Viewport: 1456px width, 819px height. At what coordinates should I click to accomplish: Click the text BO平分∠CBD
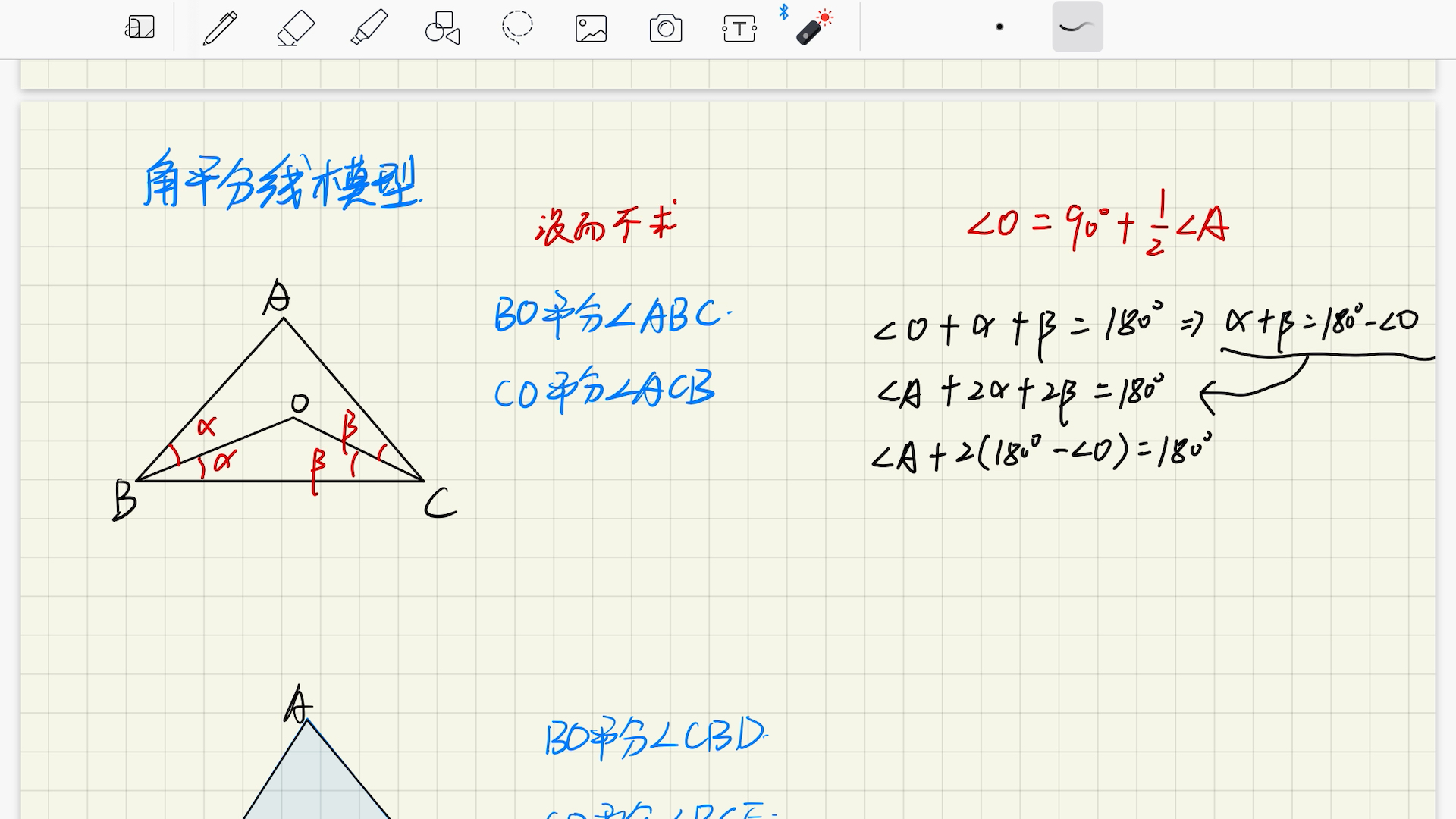coord(656,736)
